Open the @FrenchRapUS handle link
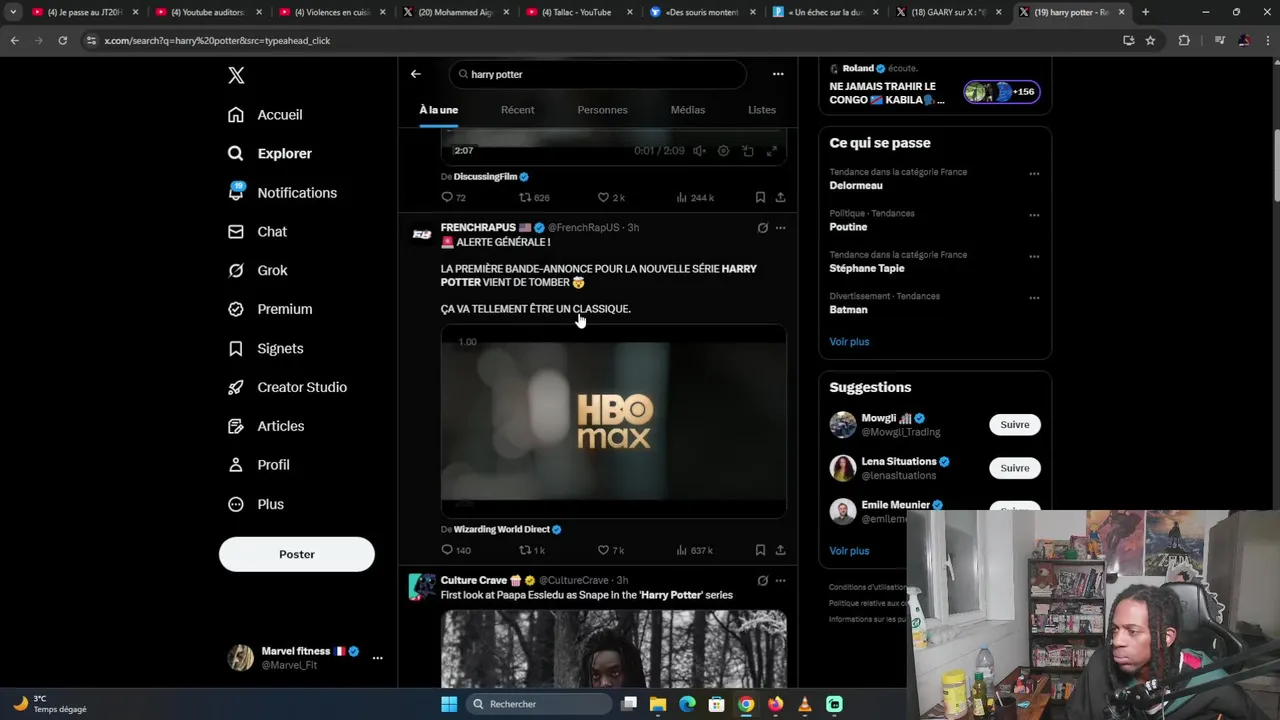1280x720 pixels. [584, 228]
